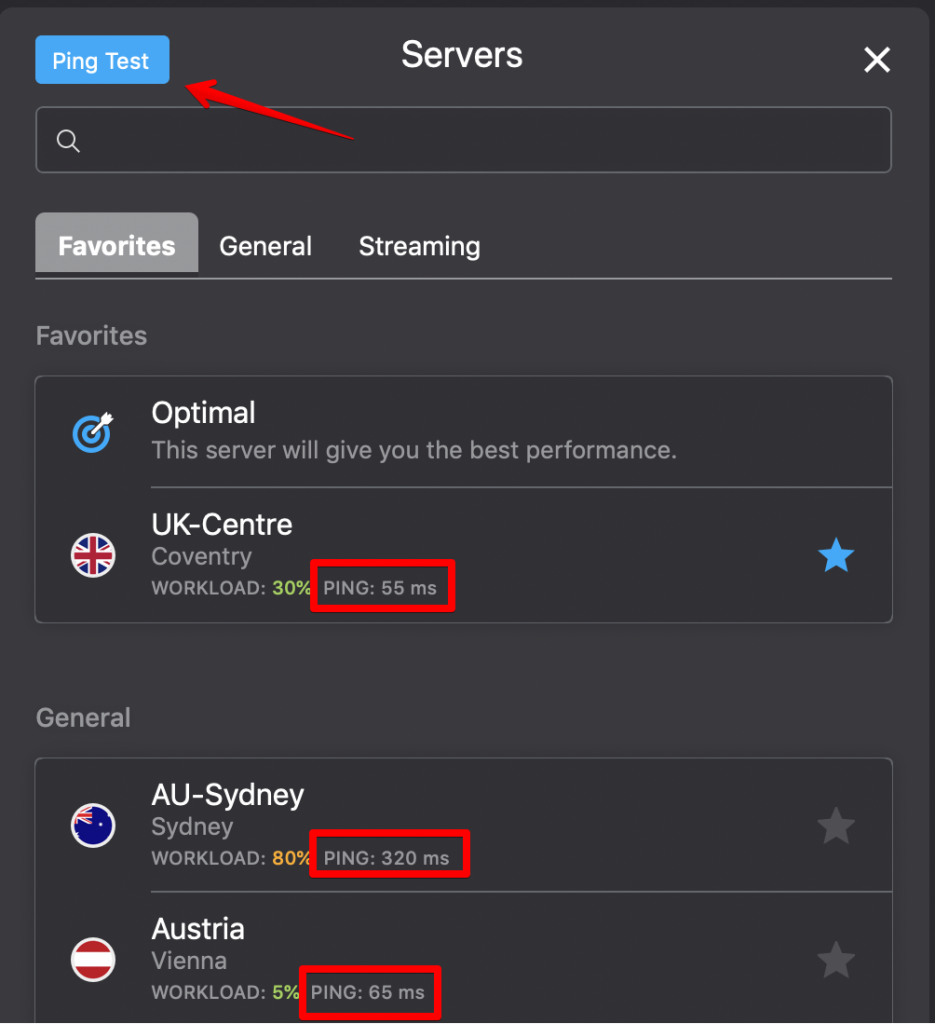Image resolution: width=935 pixels, height=1024 pixels.
Task: Open the Favorites tab
Action: click(116, 245)
